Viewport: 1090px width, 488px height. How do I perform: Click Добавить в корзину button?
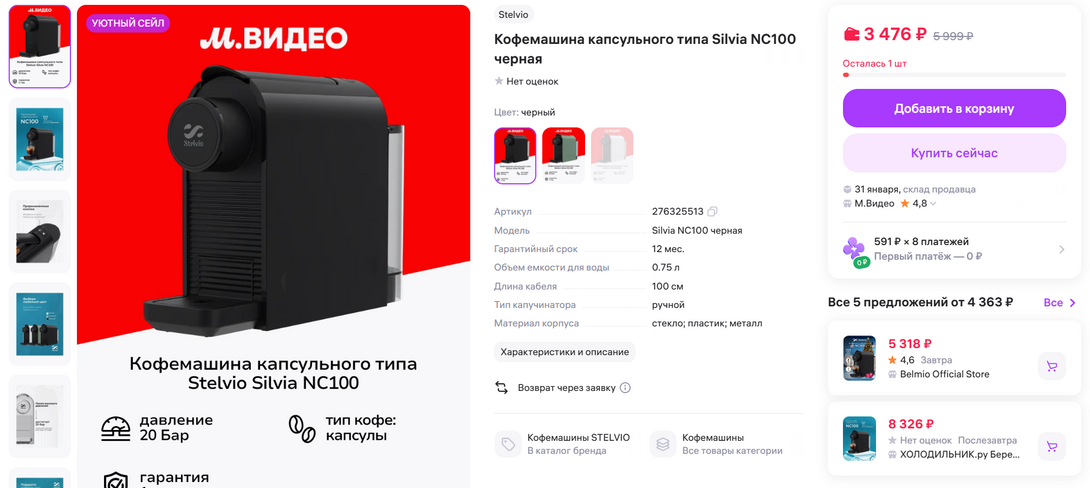tap(954, 108)
